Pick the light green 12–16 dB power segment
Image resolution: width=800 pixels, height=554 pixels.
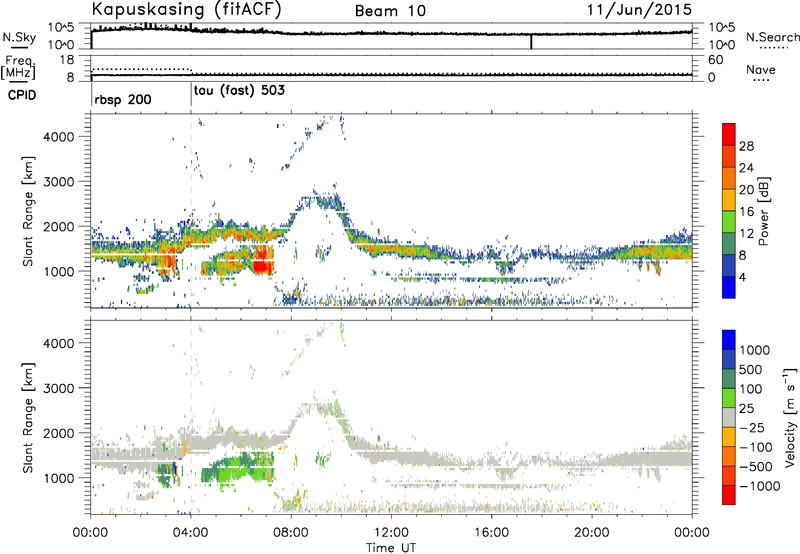tap(729, 222)
